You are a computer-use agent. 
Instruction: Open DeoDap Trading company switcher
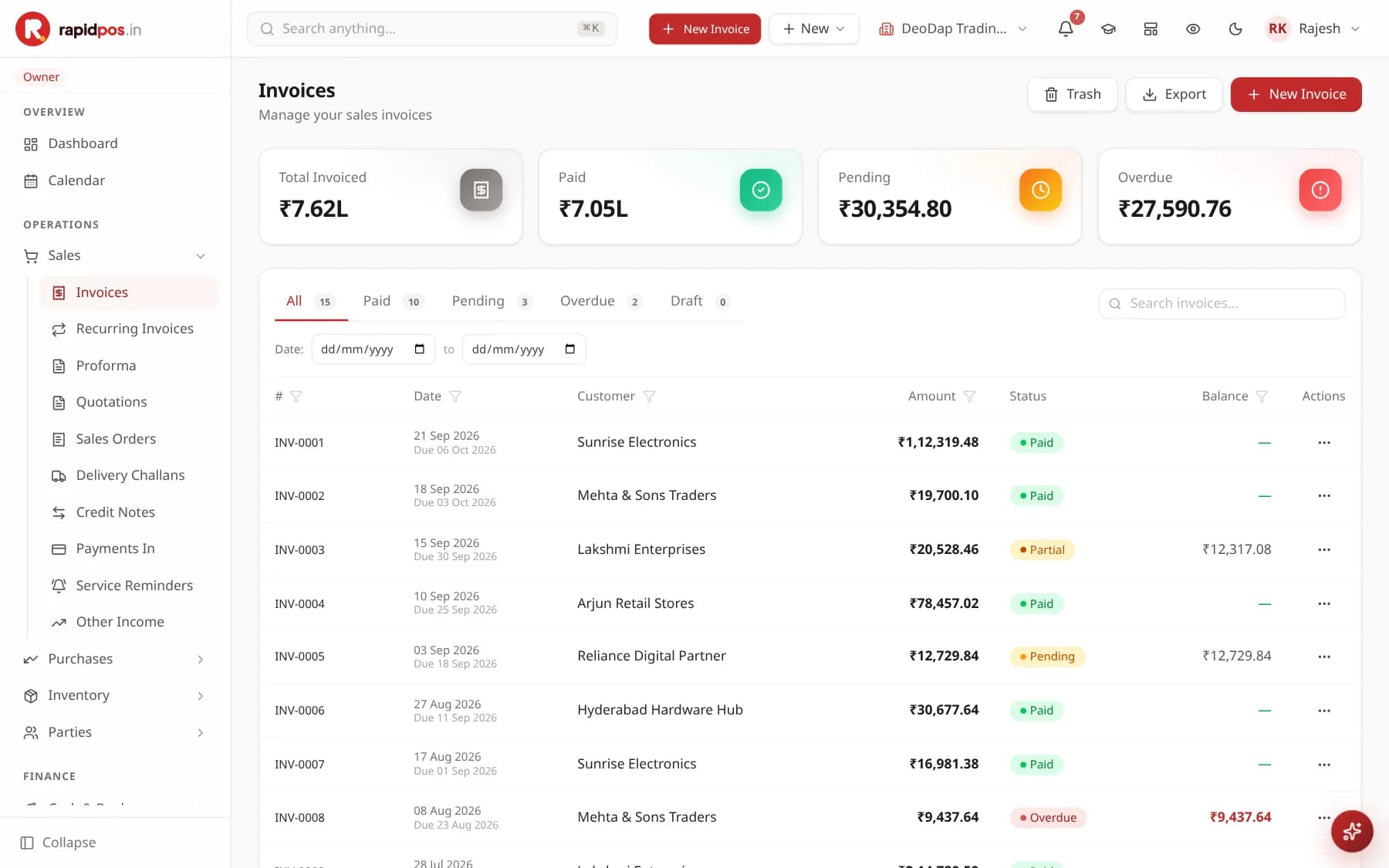pos(953,29)
